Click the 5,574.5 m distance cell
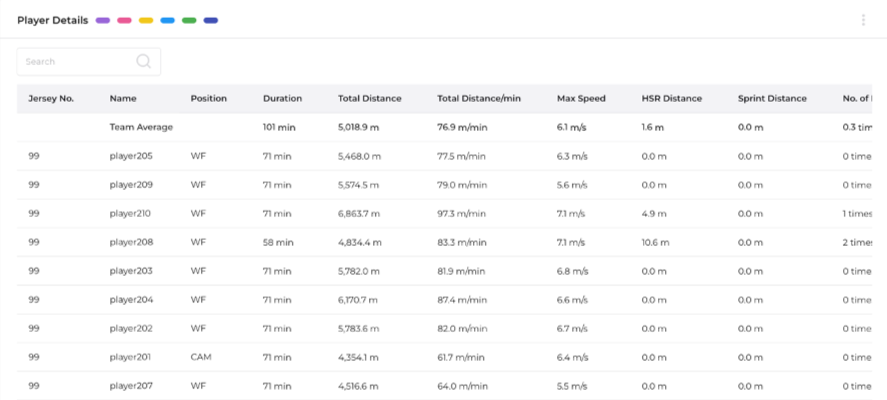This screenshot has width=887, height=400. coord(359,185)
